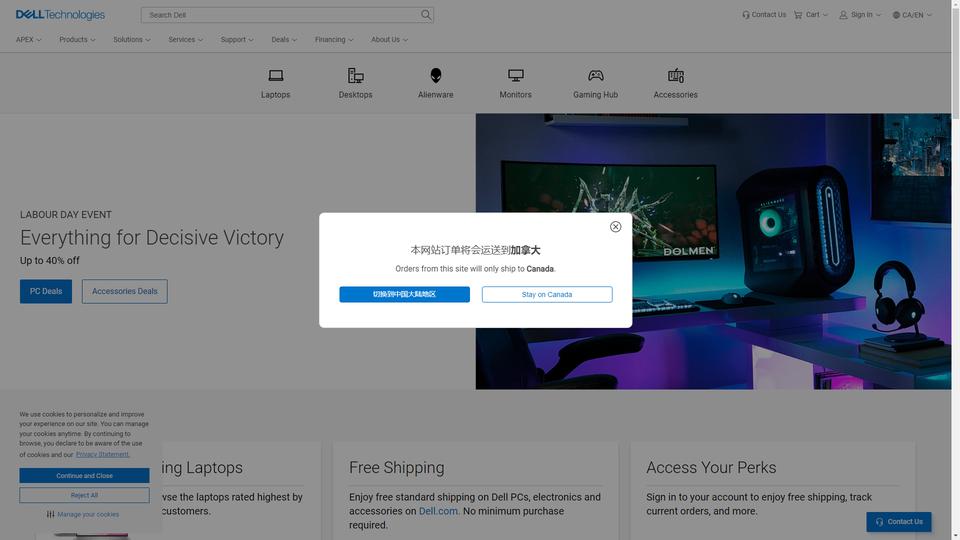Screen dimensions: 960x540
Task: Click the Sign In user icon
Action: [x=843, y=15]
